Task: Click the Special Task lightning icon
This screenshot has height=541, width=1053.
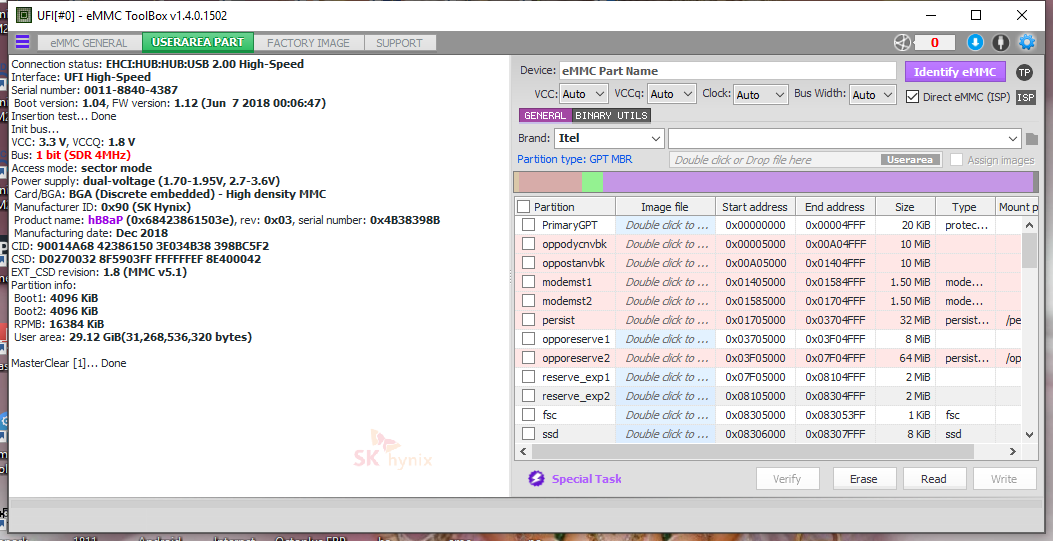Action: (x=536, y=479)
